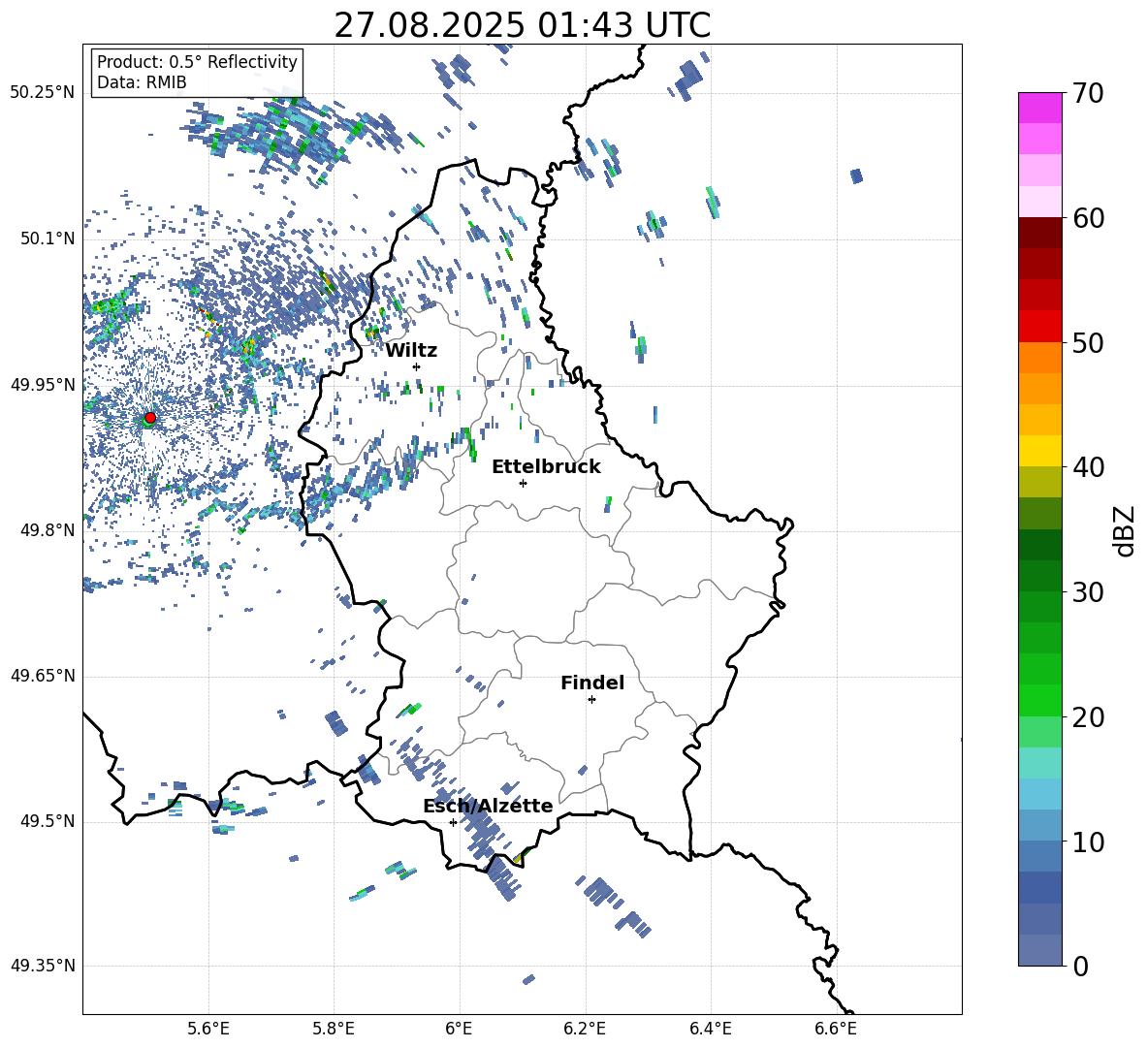
Task: Click the 49.8°N latitude label
Action: click(48, 530)
